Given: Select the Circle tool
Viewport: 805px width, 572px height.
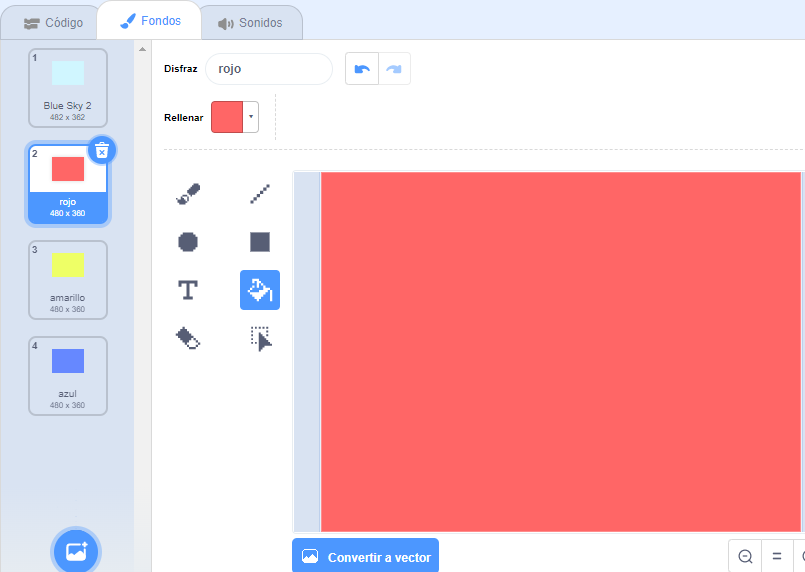Looking at the screenshot, I should (188, 242).
